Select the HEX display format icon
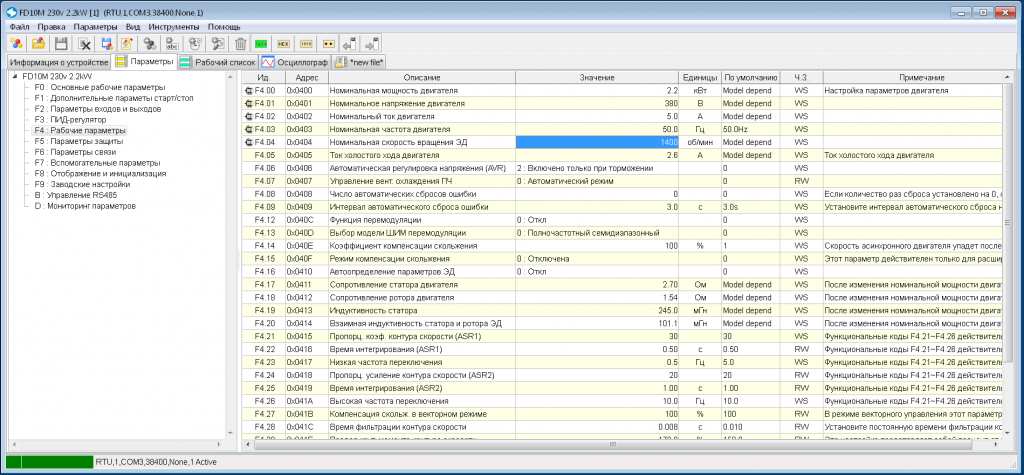 (283, 44)
